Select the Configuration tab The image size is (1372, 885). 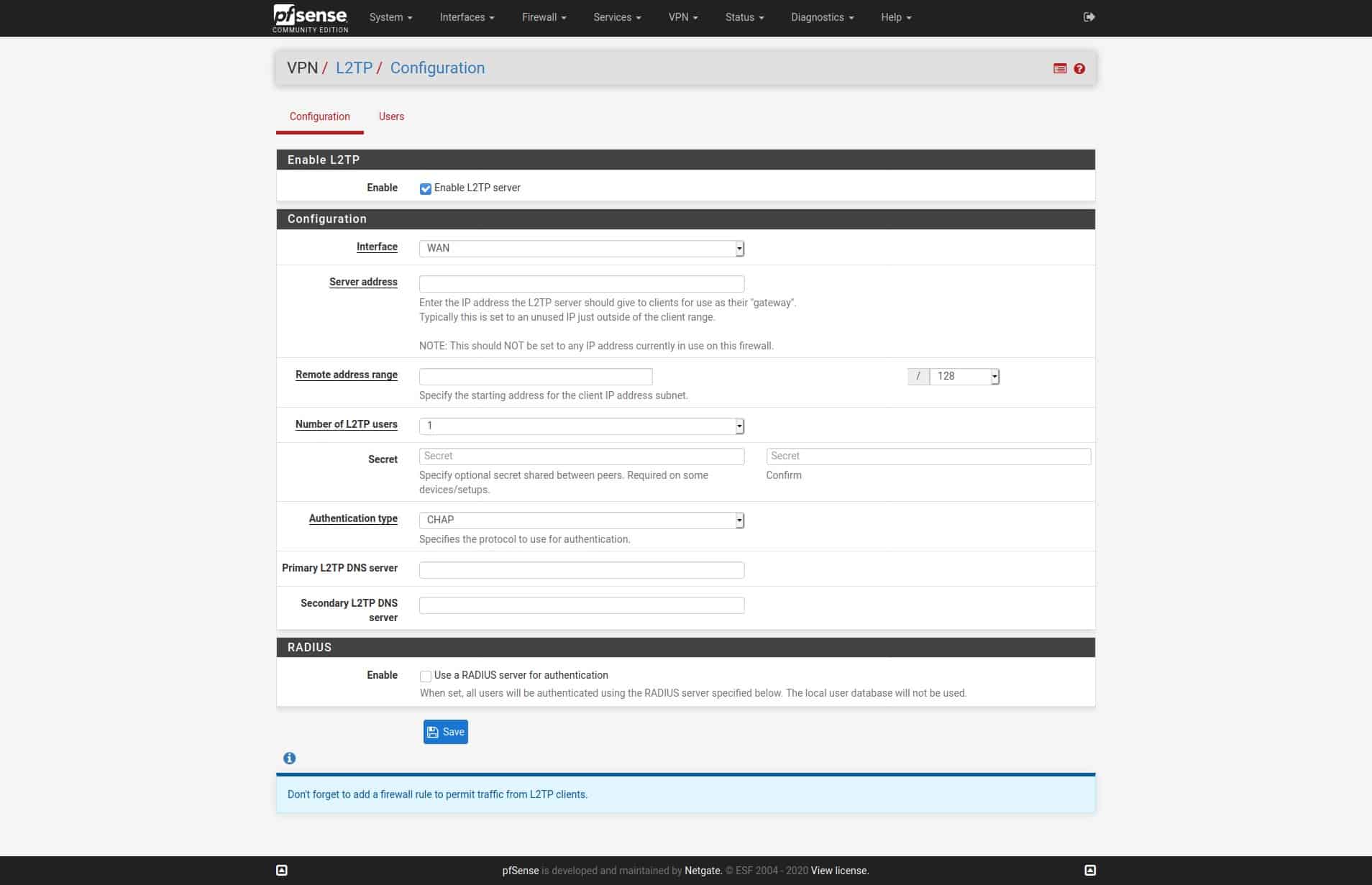pos(320,116)
